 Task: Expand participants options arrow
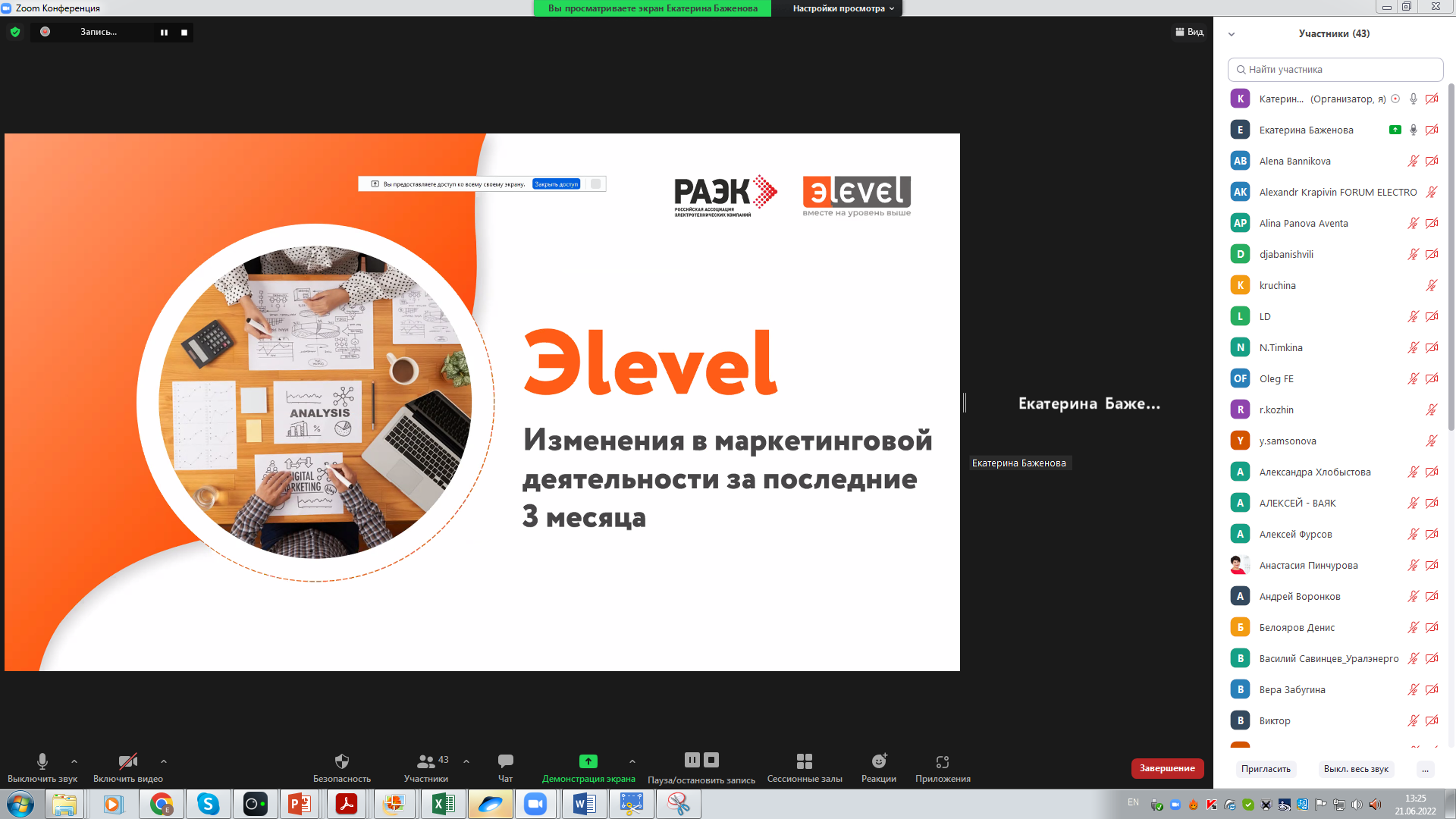(x=466, y=761)
